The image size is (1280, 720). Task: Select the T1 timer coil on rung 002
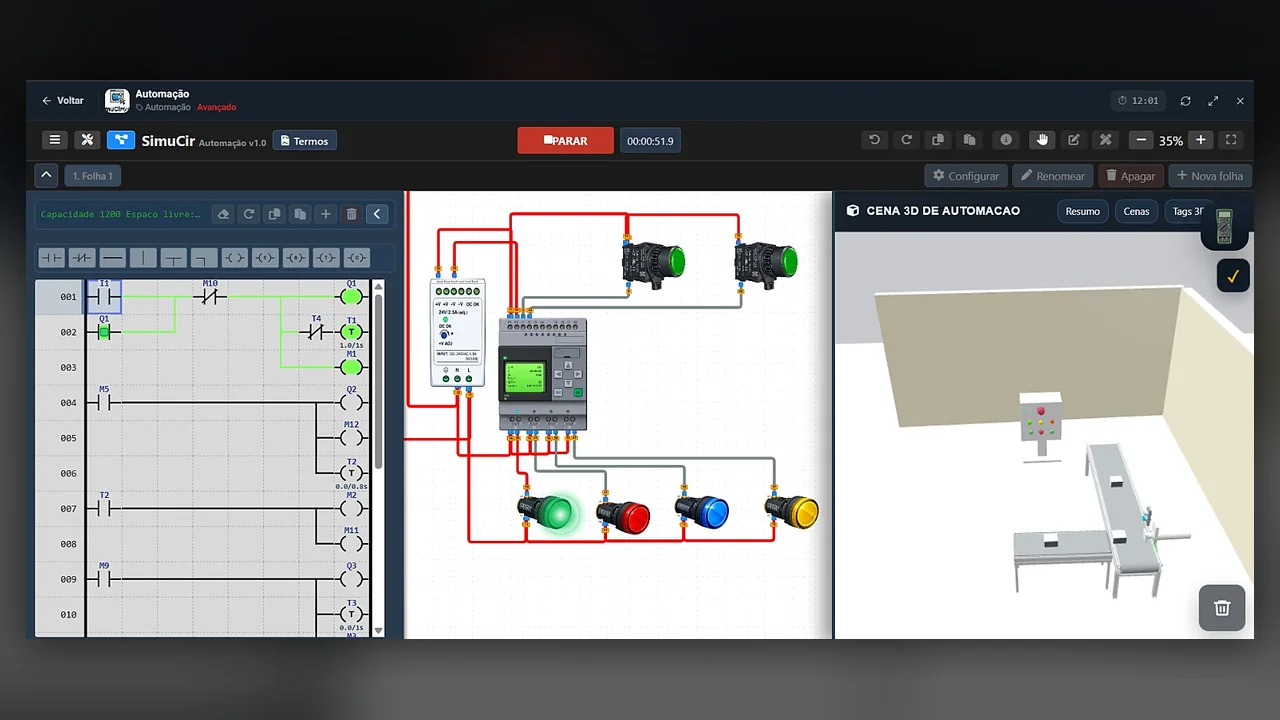point(351,331)
